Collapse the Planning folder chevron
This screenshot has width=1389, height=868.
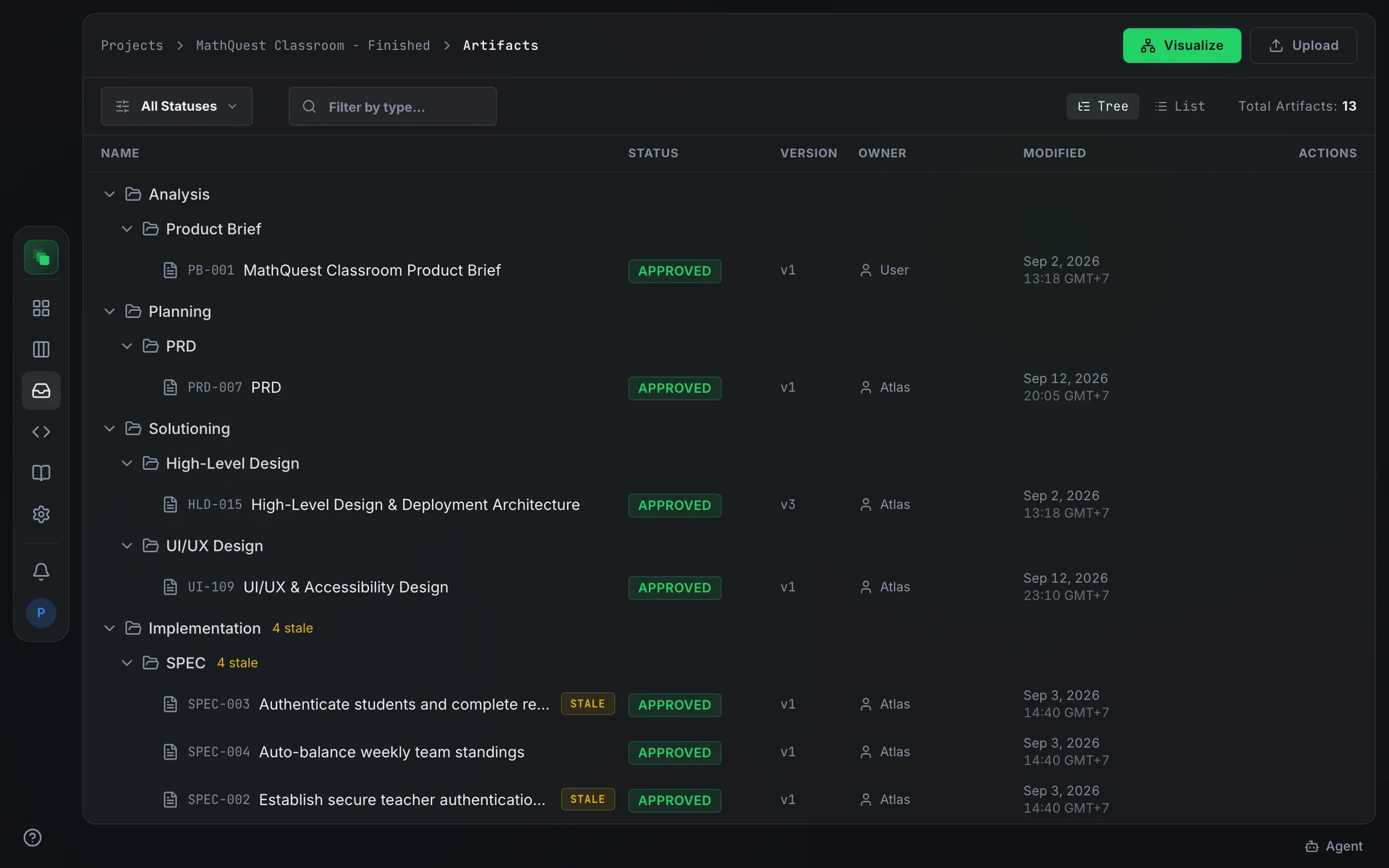point(109,311)
